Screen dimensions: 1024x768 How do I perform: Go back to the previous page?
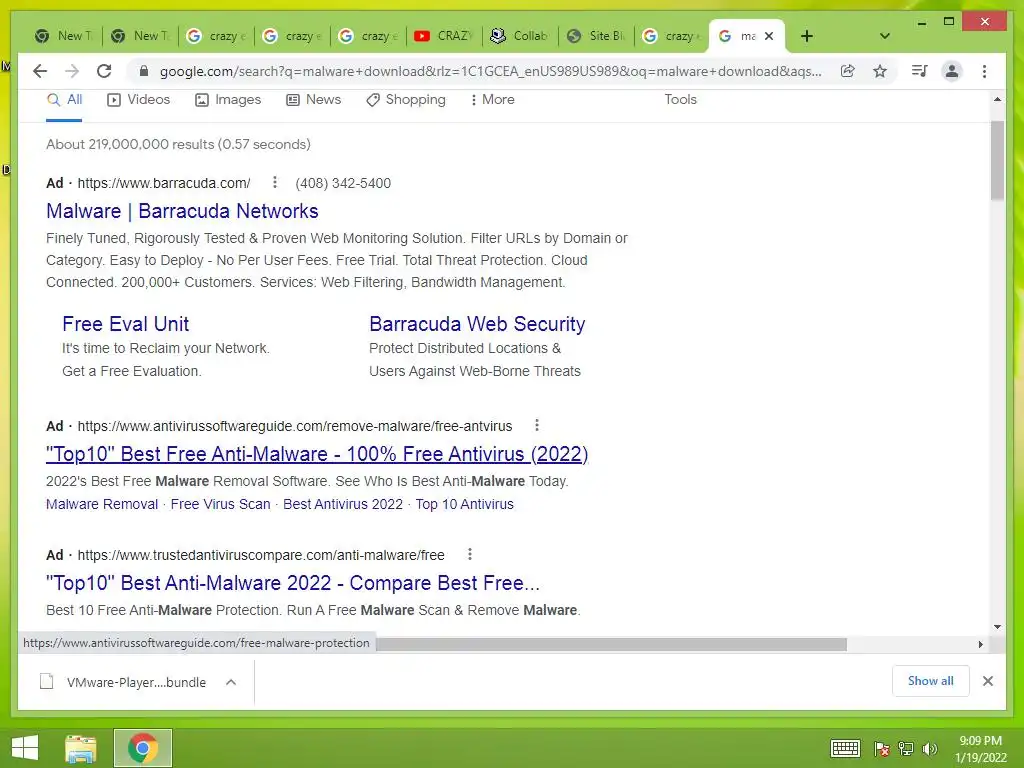(40, 71)
